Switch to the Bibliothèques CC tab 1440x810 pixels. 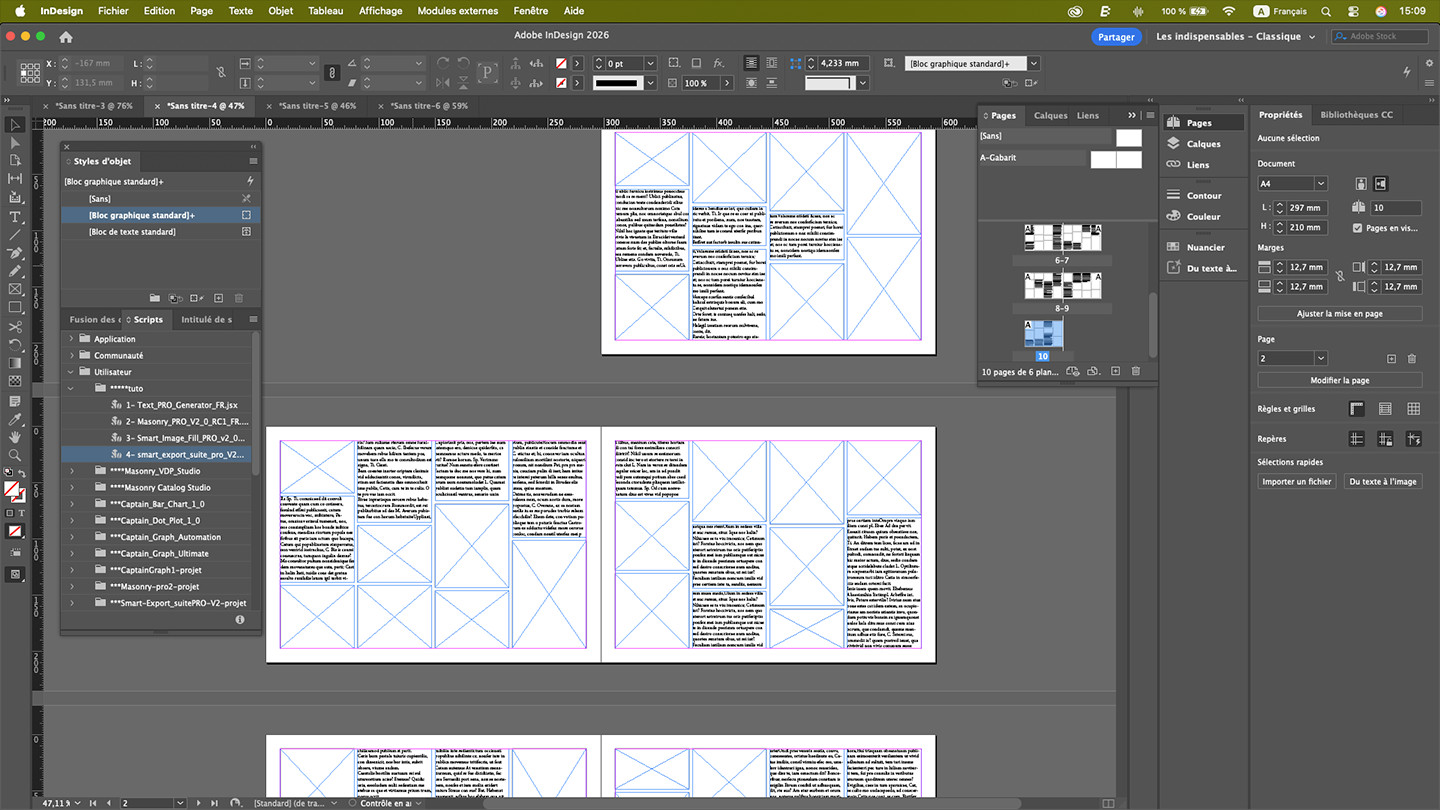[x=1356, y=115]
